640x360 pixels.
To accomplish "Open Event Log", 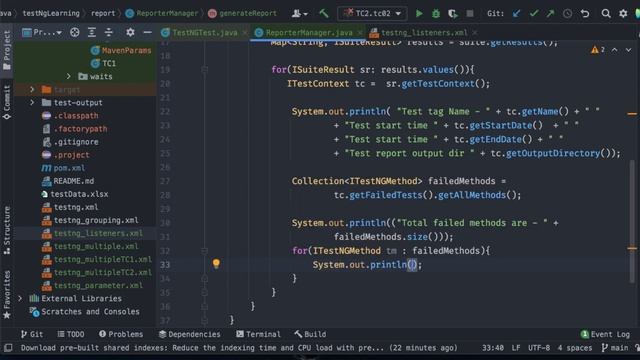I will point(605,334).
